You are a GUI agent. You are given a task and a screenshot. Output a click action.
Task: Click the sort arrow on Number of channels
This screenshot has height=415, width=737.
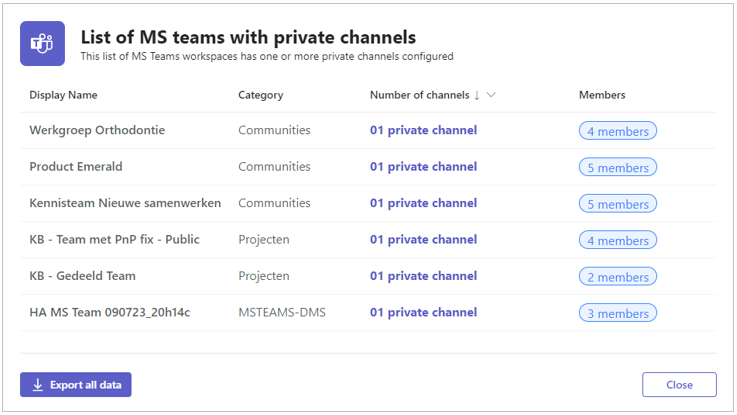(x=477, y=95)
